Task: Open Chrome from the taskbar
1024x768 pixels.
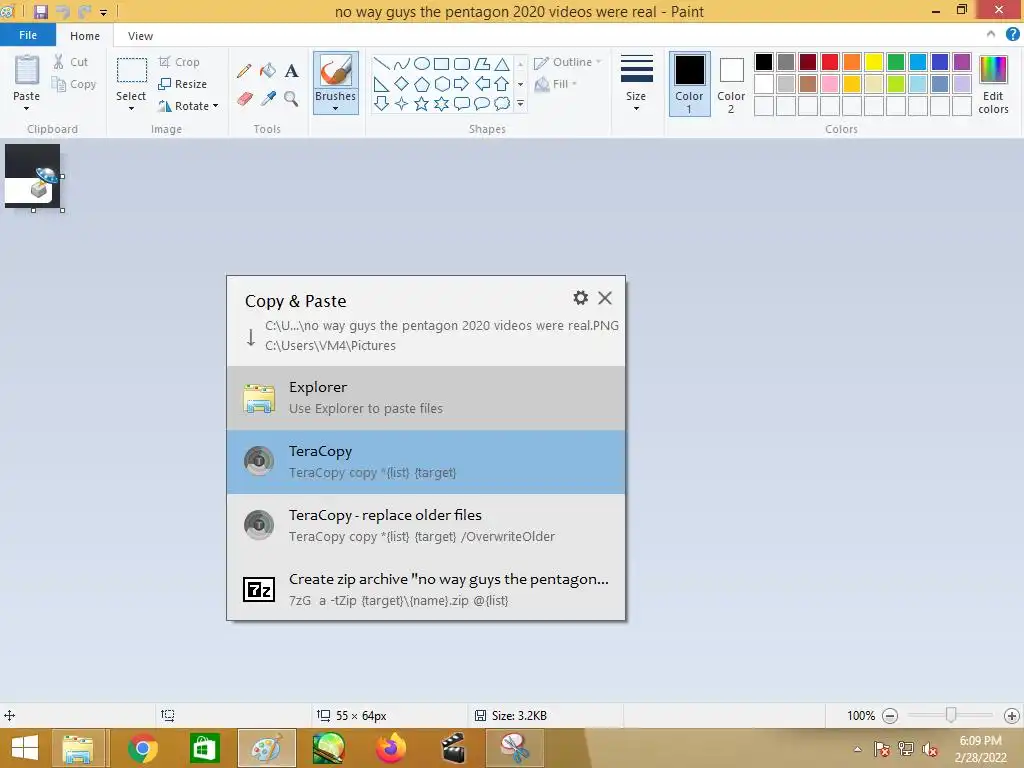Action: point(143,748)
